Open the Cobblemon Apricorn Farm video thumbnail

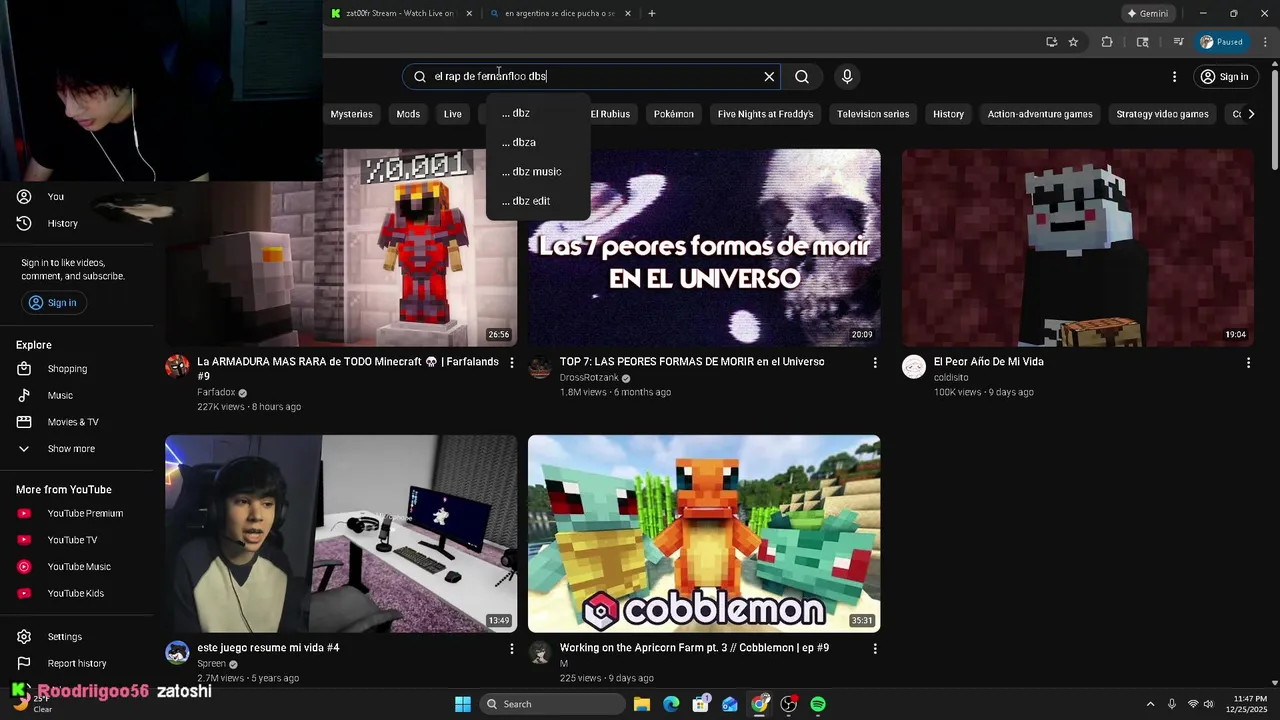pos(704,533)
